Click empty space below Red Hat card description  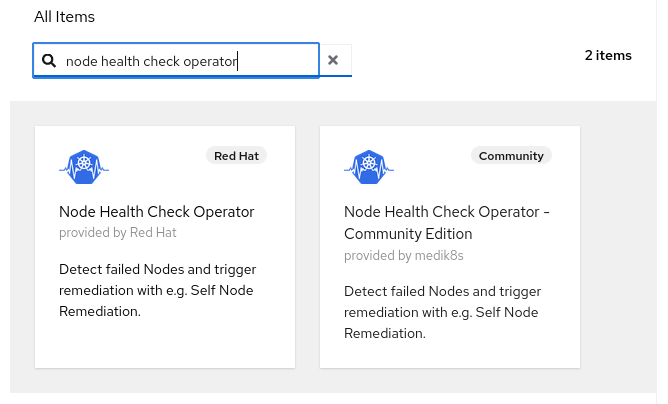click(x=165, y=345)
